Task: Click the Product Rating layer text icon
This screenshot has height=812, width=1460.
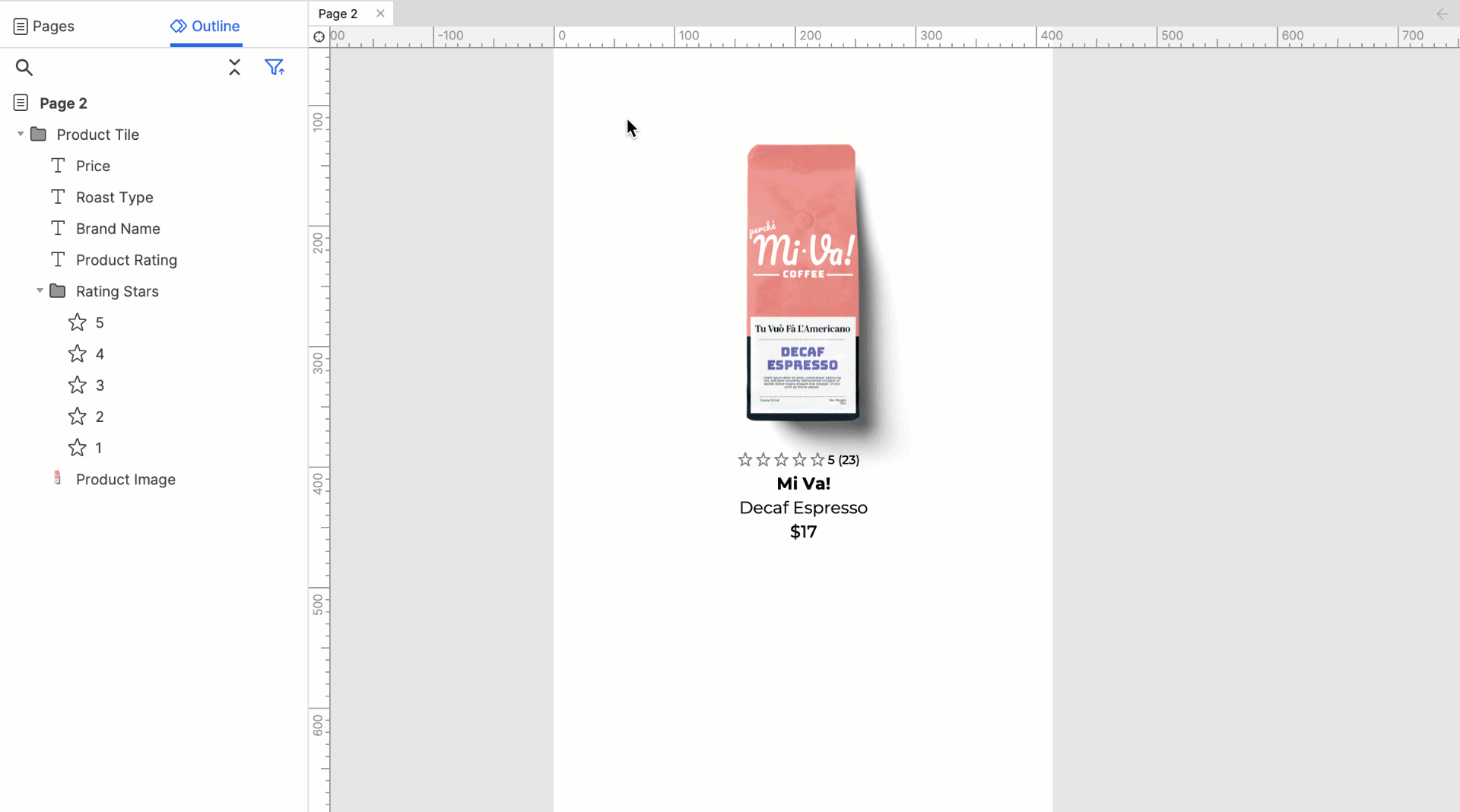Action: coord(58,259)
